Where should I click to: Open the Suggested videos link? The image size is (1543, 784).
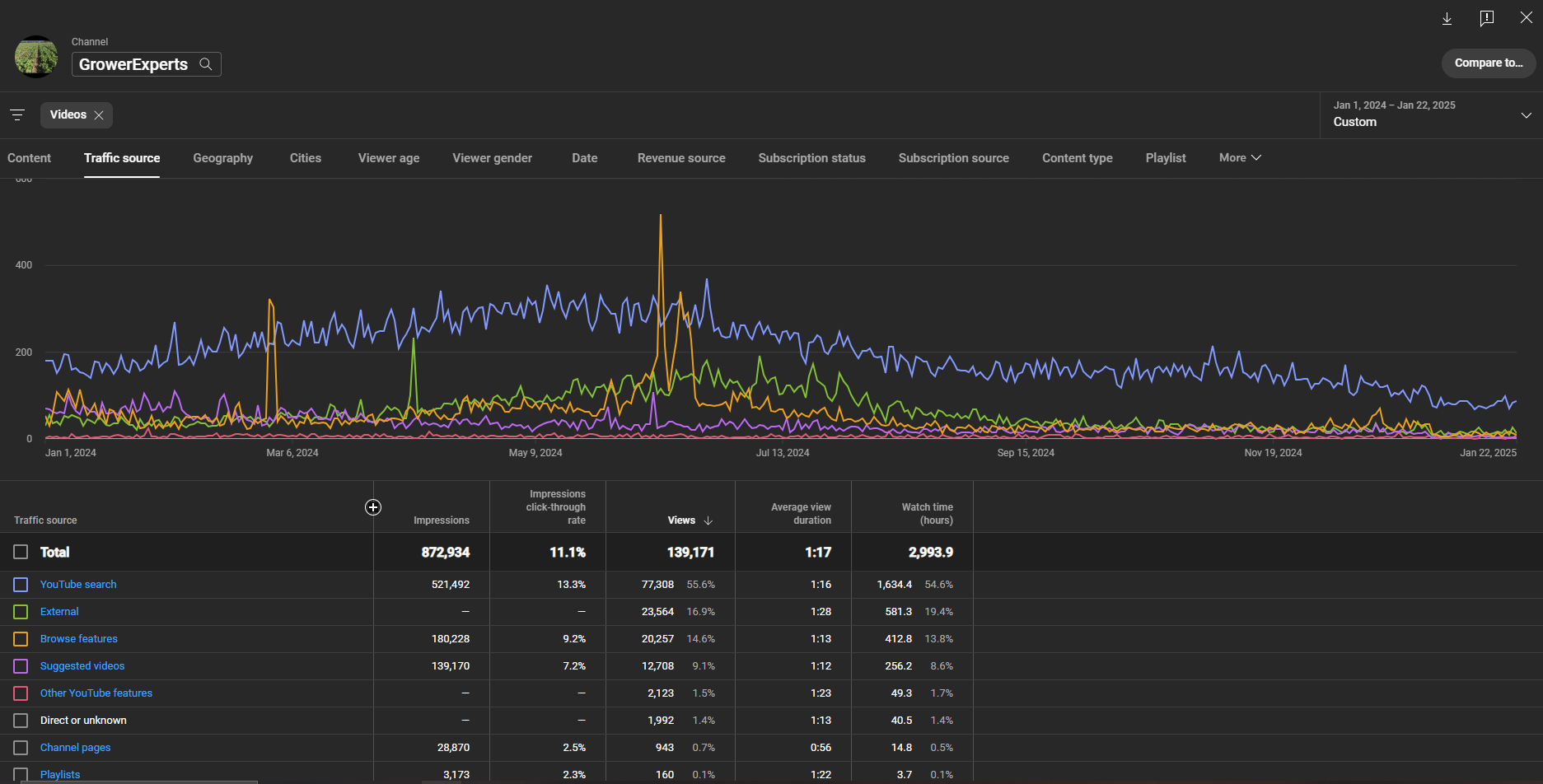click(82, 666)
